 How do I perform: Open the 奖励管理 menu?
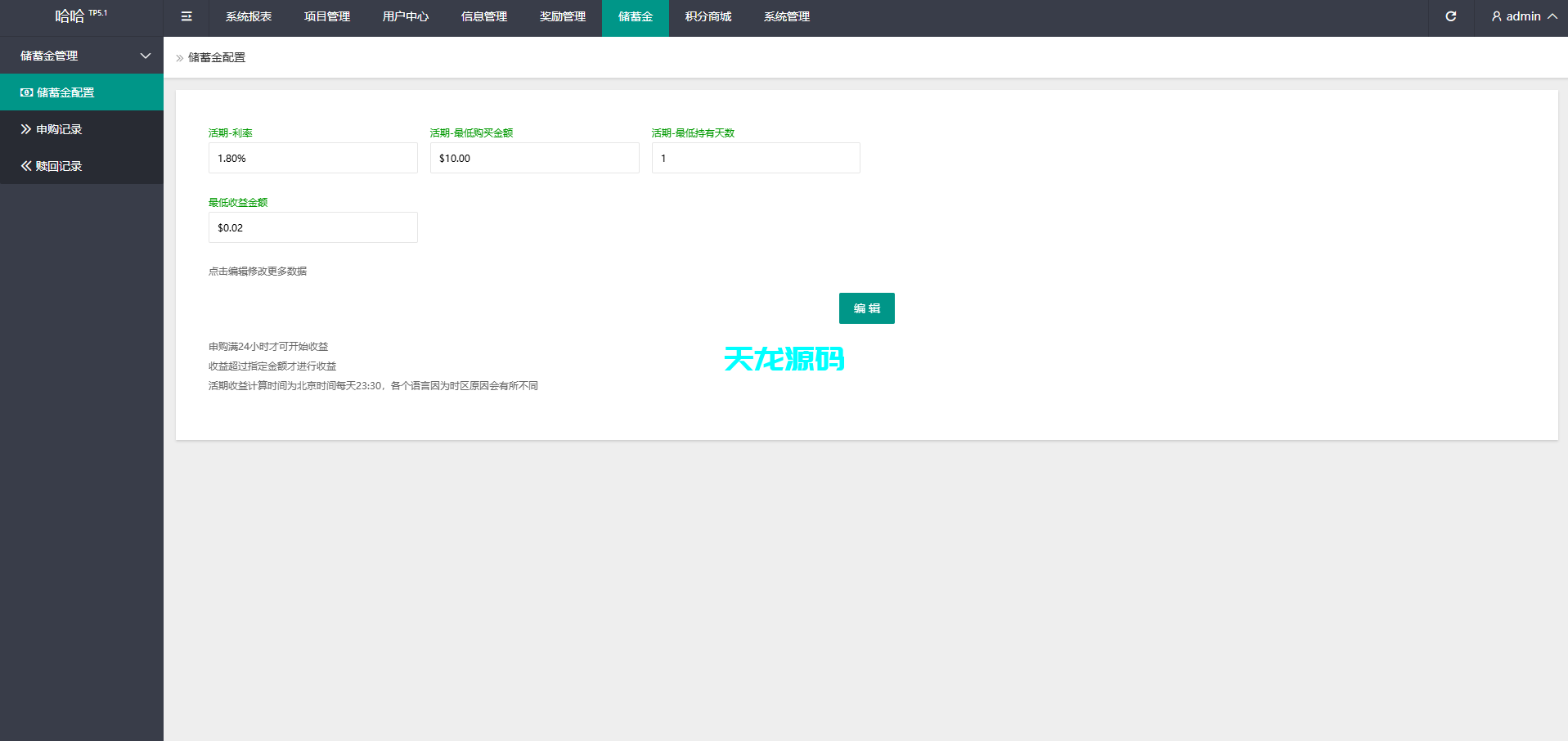[x=562, y=16]
